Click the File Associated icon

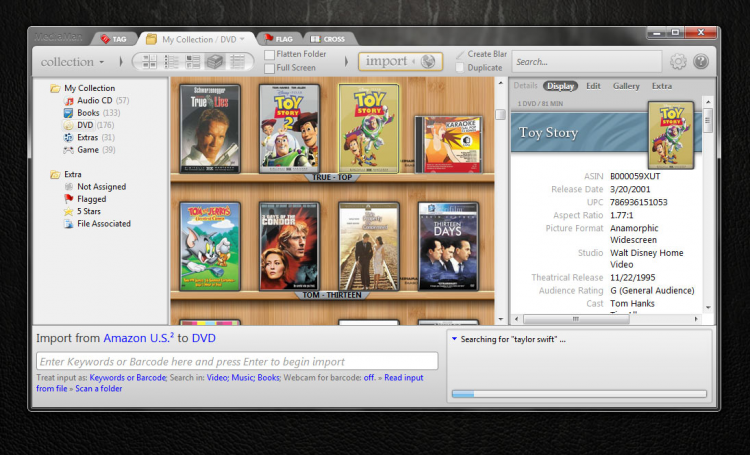point(69,224)
